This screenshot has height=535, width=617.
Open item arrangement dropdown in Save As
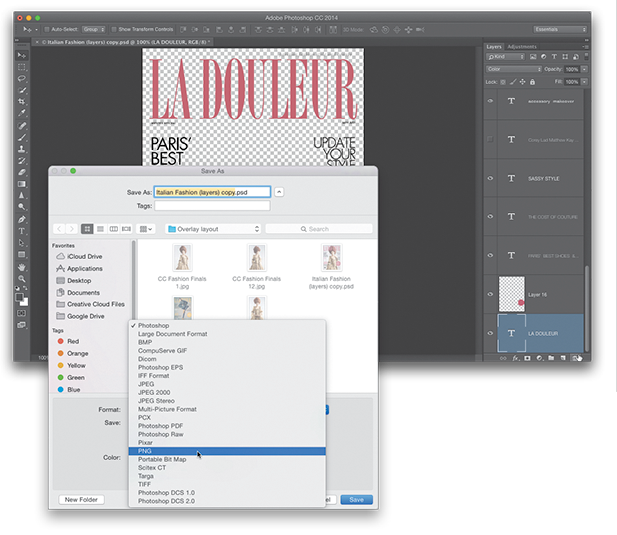146,229
